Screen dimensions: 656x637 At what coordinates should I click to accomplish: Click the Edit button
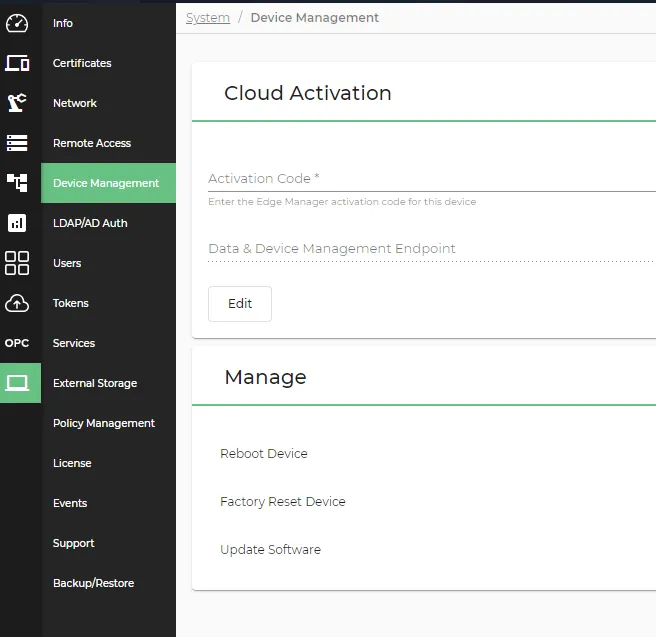[240, 304]
